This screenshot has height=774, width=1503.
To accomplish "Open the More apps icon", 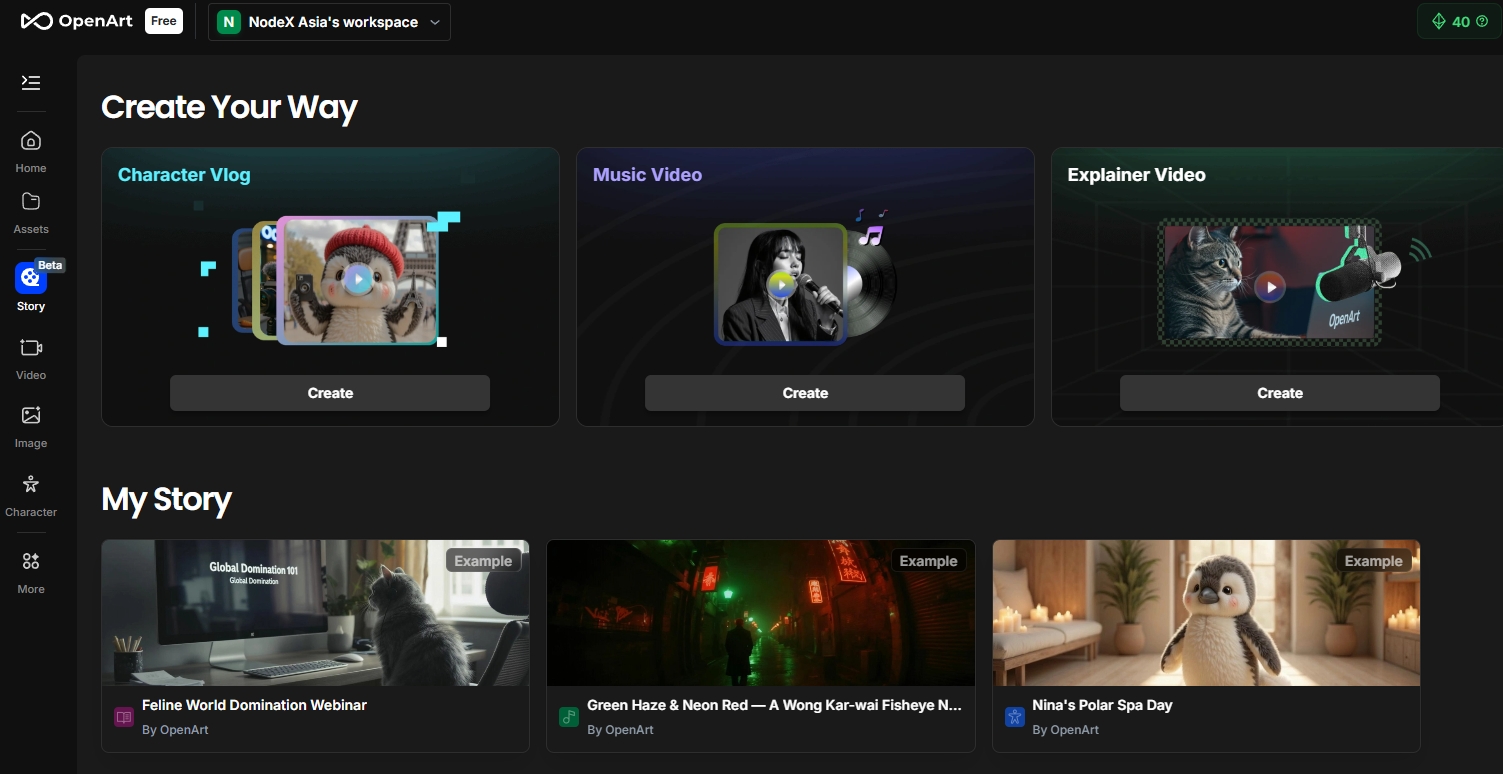I will pyautogui.click(x=31, y=561).
